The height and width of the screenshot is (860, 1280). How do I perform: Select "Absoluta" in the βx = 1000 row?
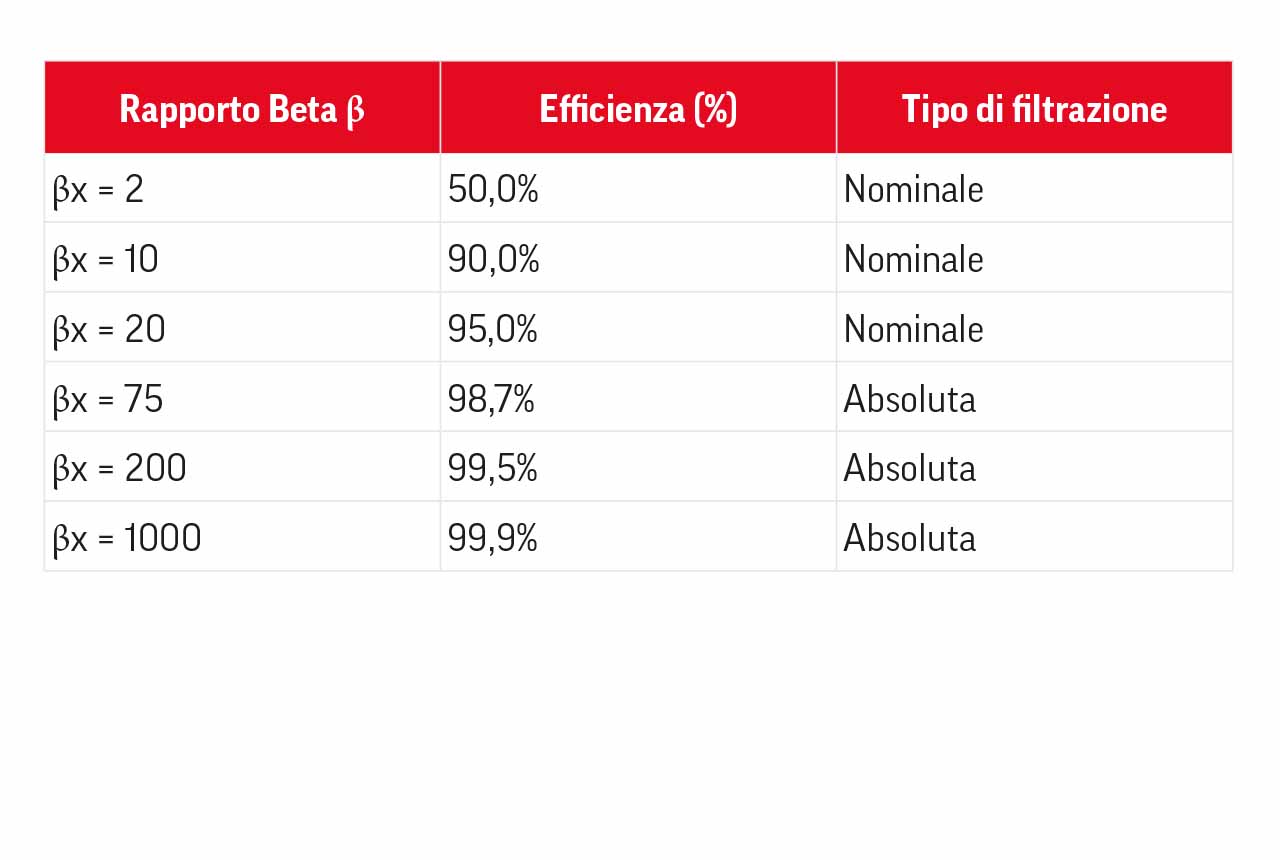(x=909, y=538)
